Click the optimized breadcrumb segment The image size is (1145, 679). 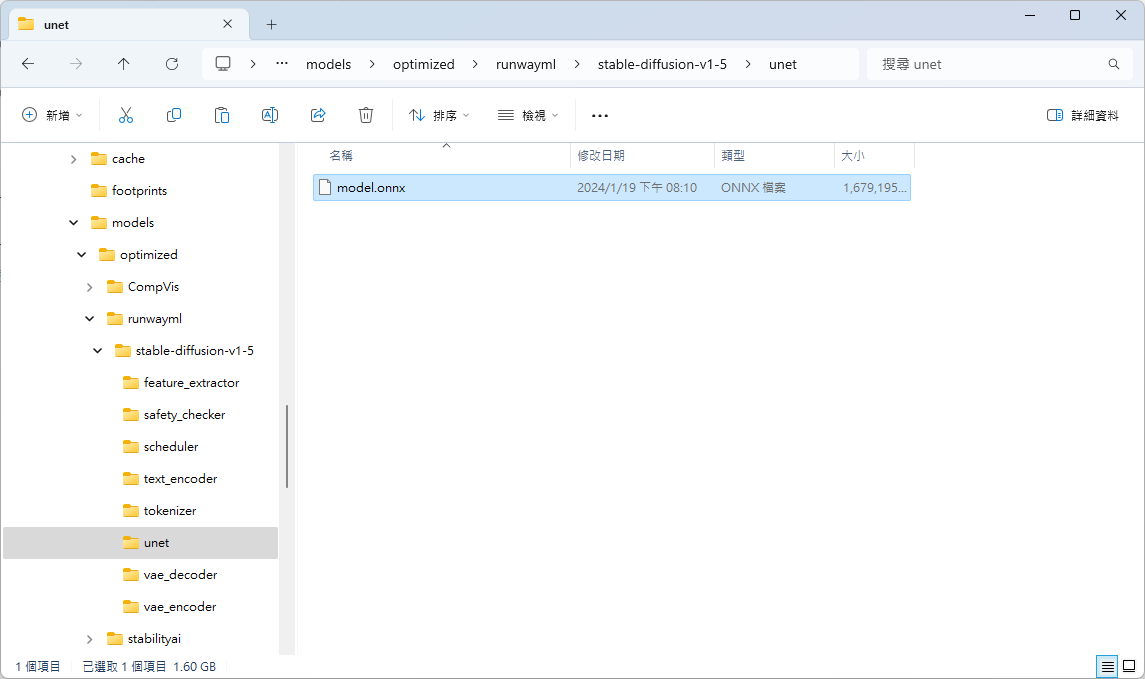(424, 64)
